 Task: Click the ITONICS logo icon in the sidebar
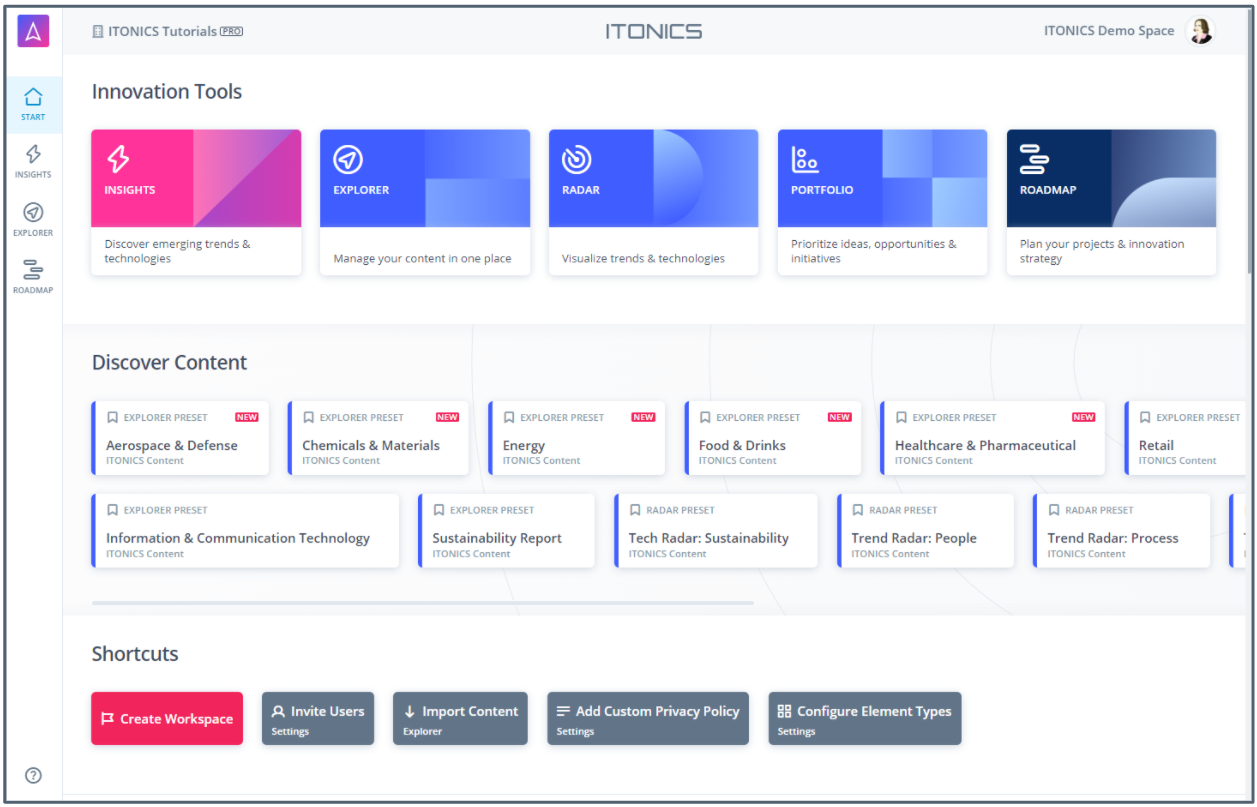tap(33, 32)
